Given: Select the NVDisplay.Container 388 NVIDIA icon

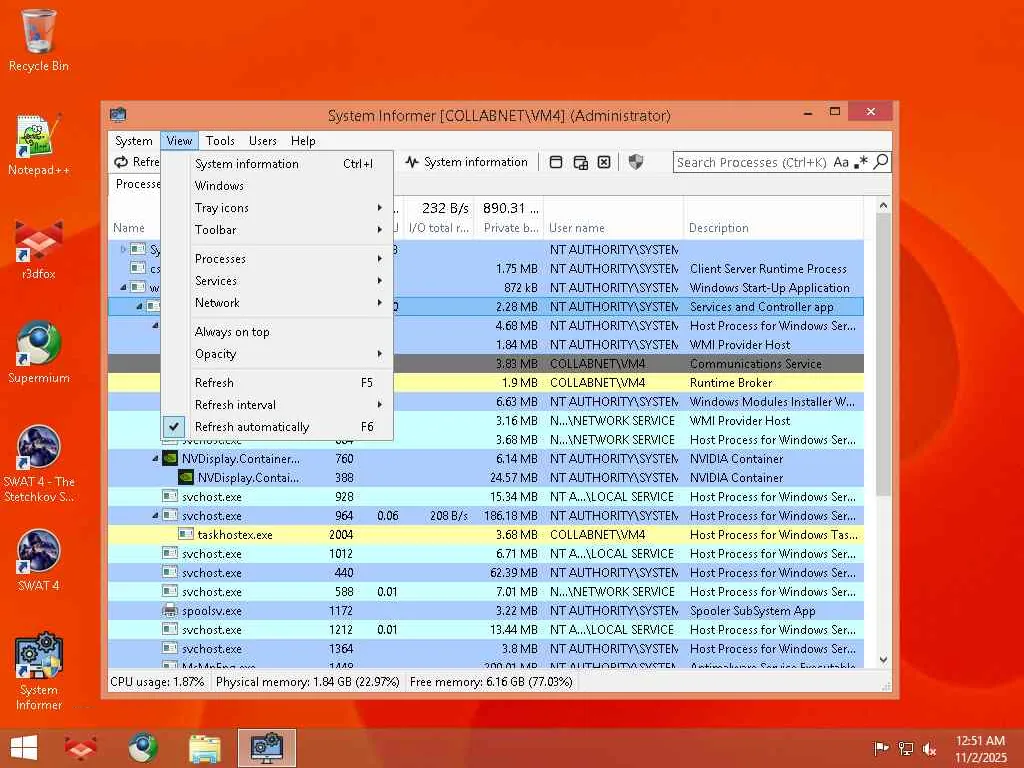Looking at the screenshot, I should [185, 477].
